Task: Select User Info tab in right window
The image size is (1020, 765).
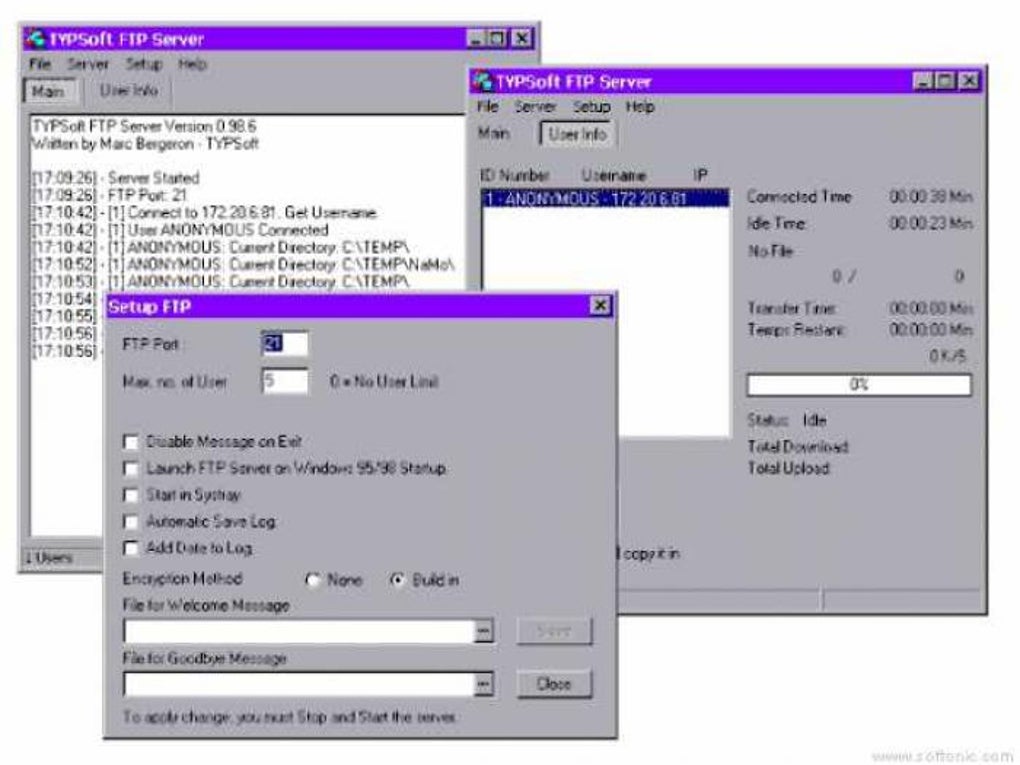Action: tap(577, 134)
